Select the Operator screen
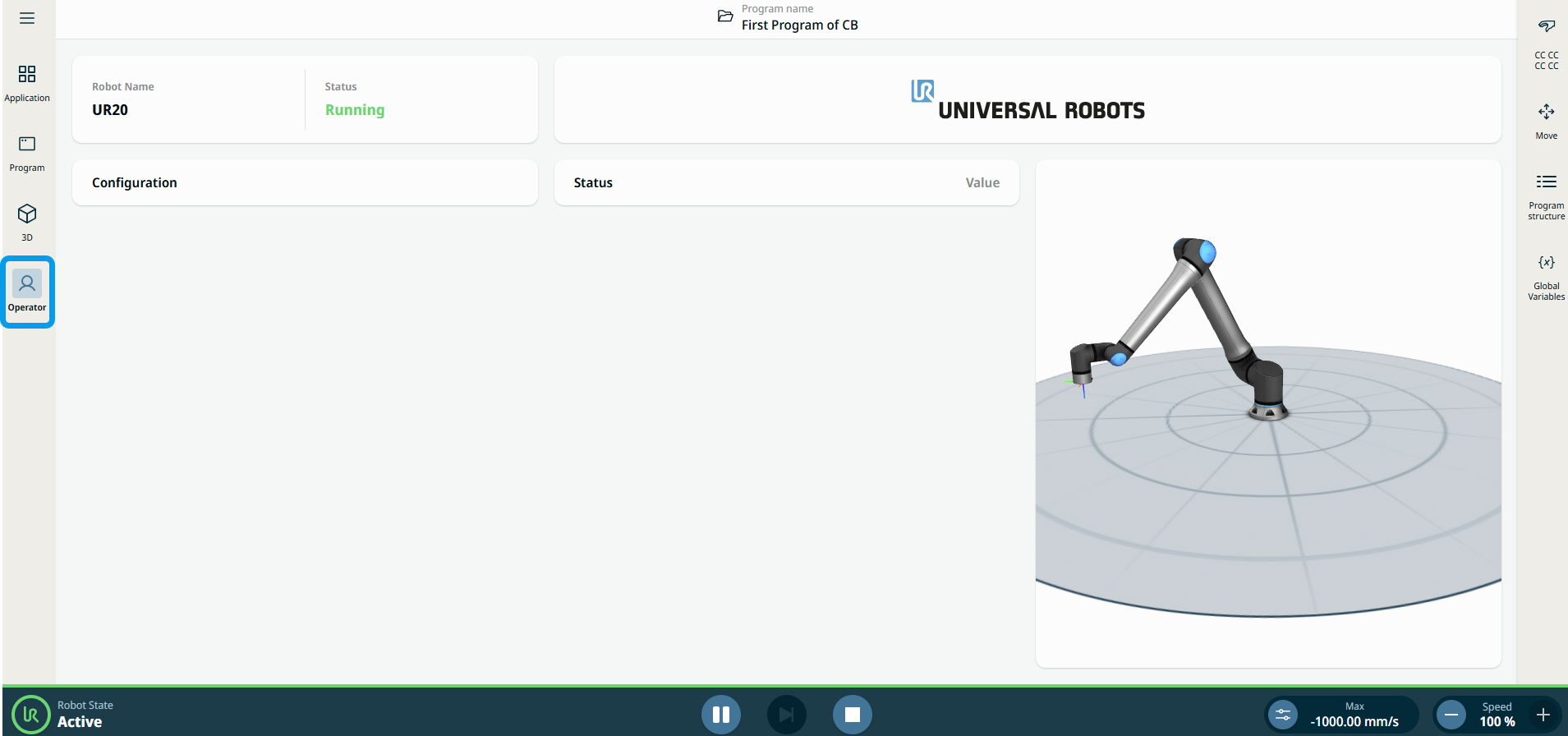 [27, 292]
